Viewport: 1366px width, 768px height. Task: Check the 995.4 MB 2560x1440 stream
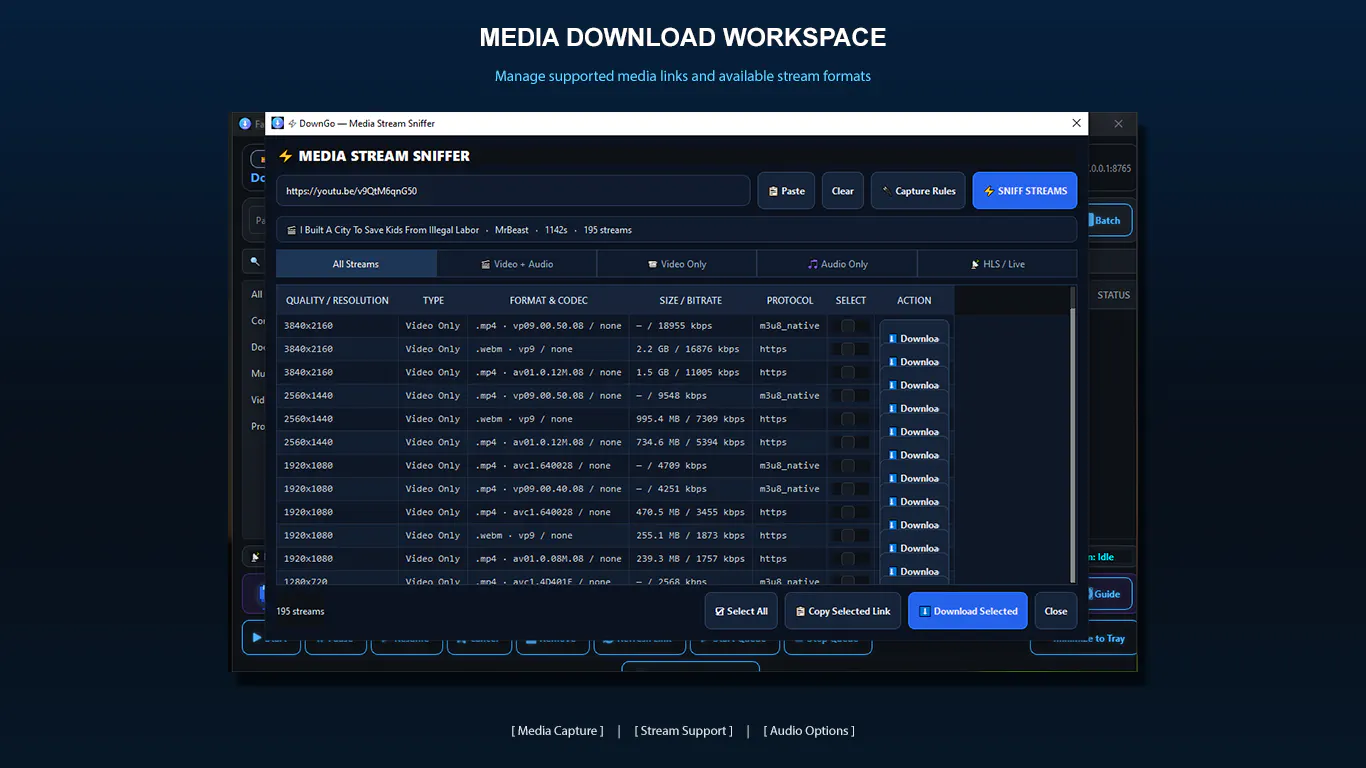[848, 419]
